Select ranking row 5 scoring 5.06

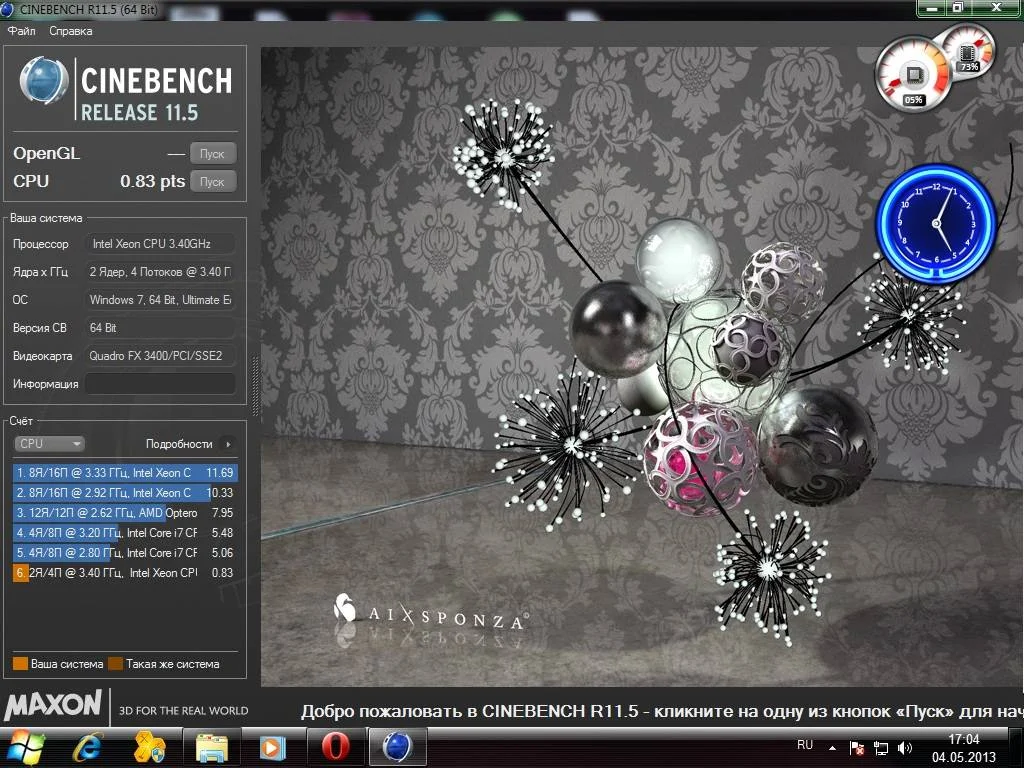tap(125, 552)
